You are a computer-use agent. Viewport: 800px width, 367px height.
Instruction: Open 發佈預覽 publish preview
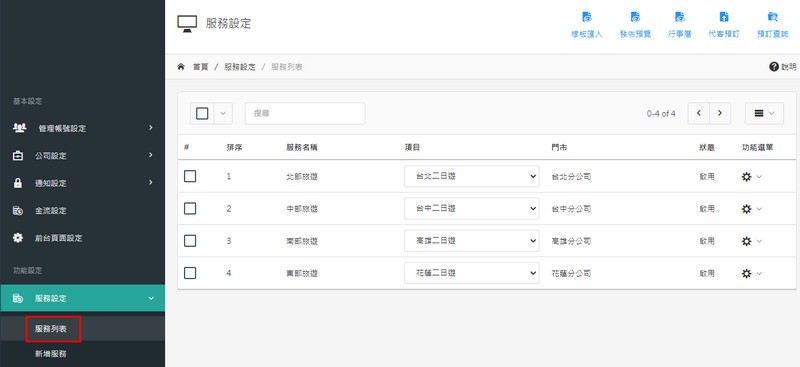pos(635,26)
